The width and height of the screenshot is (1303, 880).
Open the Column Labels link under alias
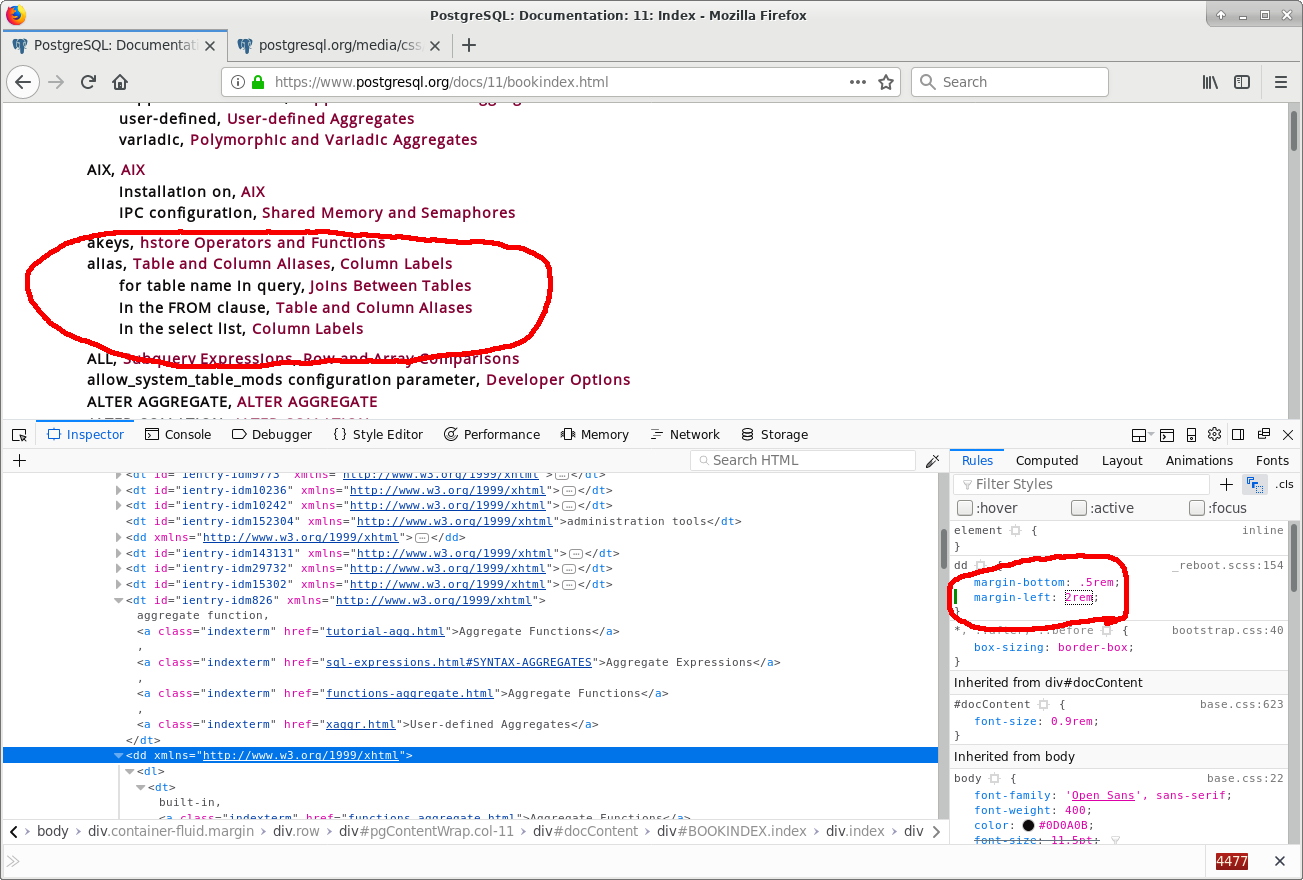[396, 264]
